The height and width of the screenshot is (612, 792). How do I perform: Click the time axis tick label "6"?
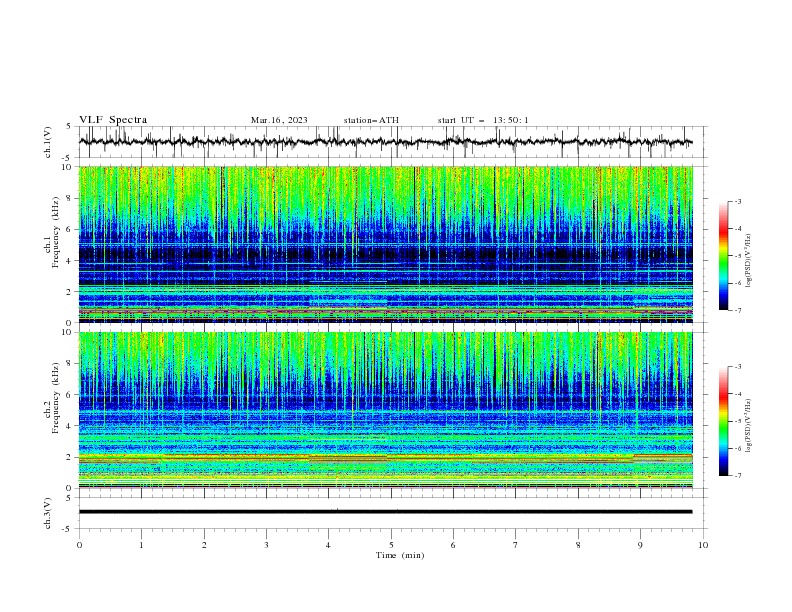[453, 545]
